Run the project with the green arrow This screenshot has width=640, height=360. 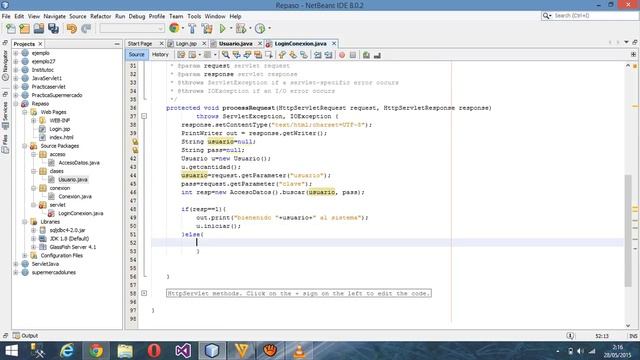click(222, 28)
